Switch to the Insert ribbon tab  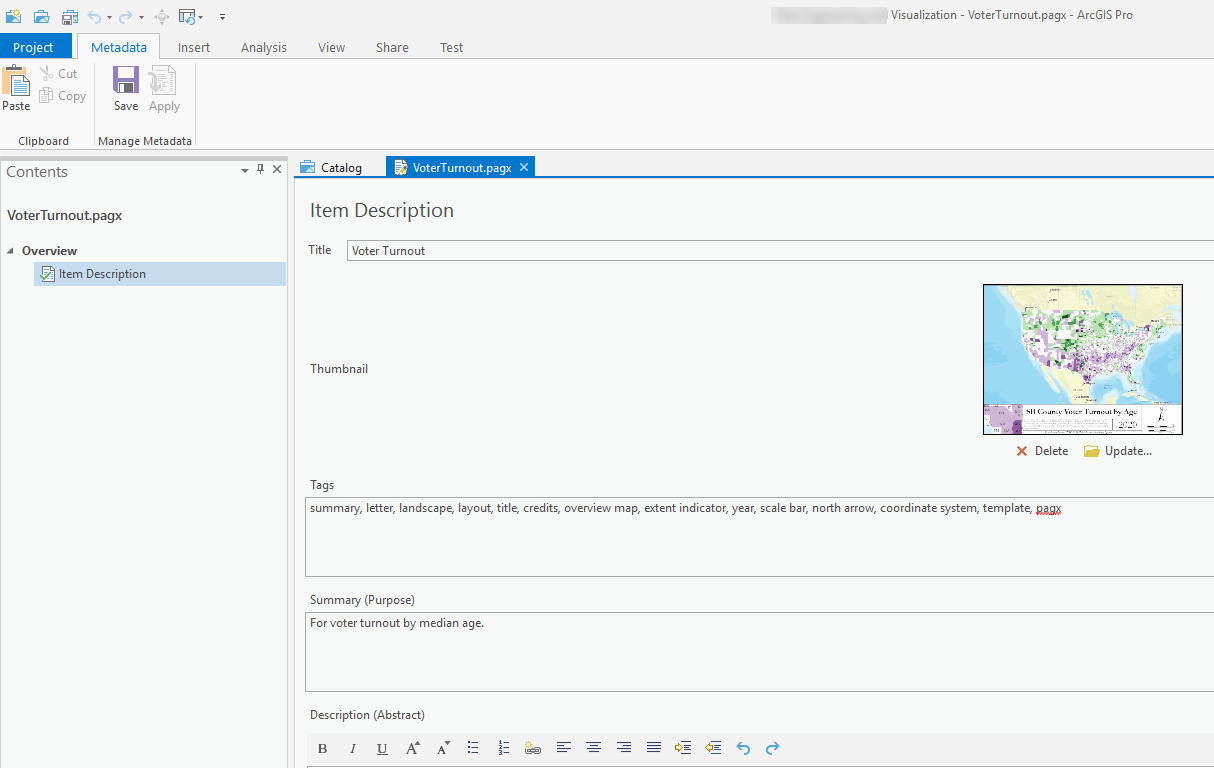[x=194, y=47]
